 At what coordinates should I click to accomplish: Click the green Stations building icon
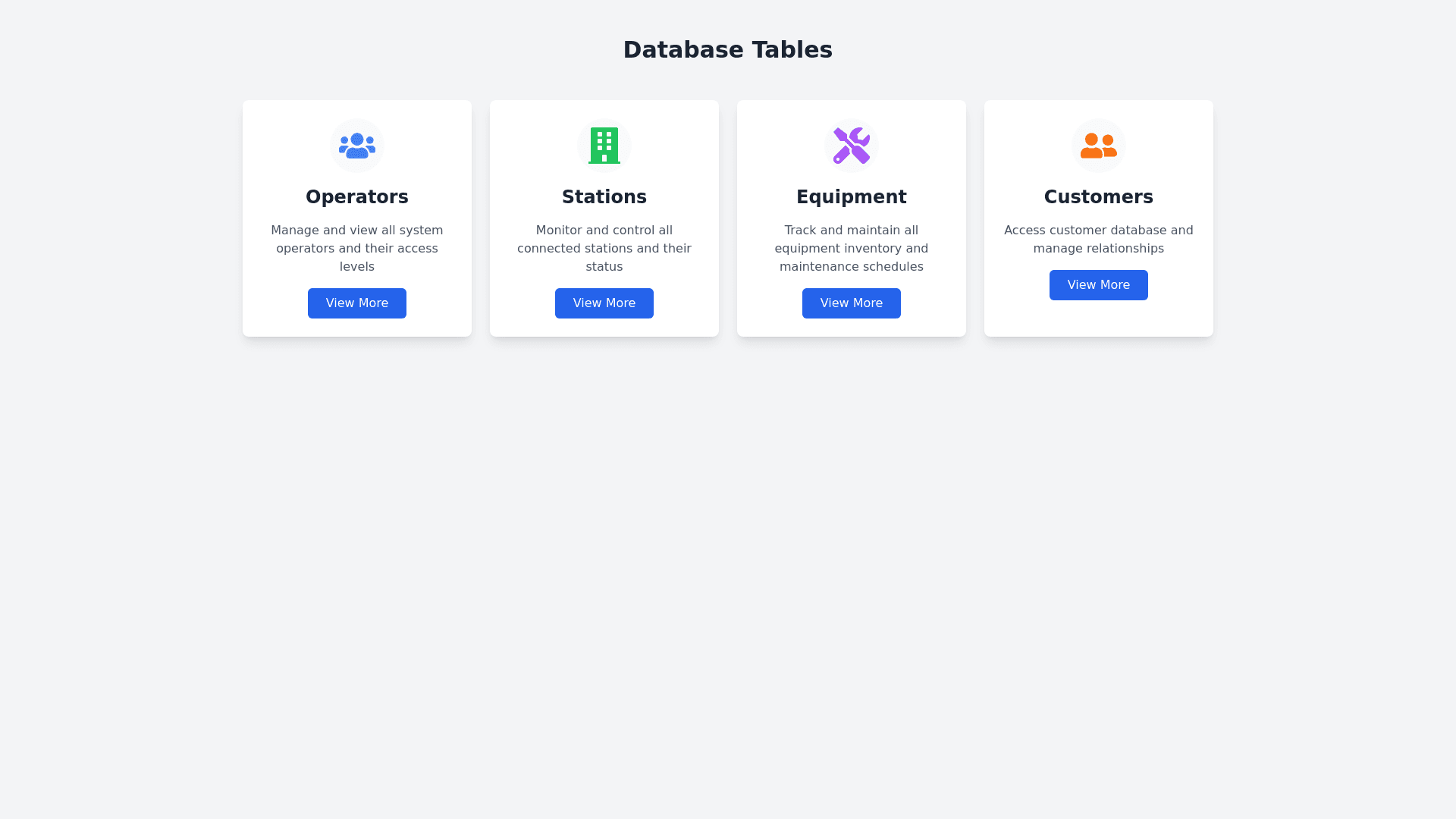click(604, 146)
